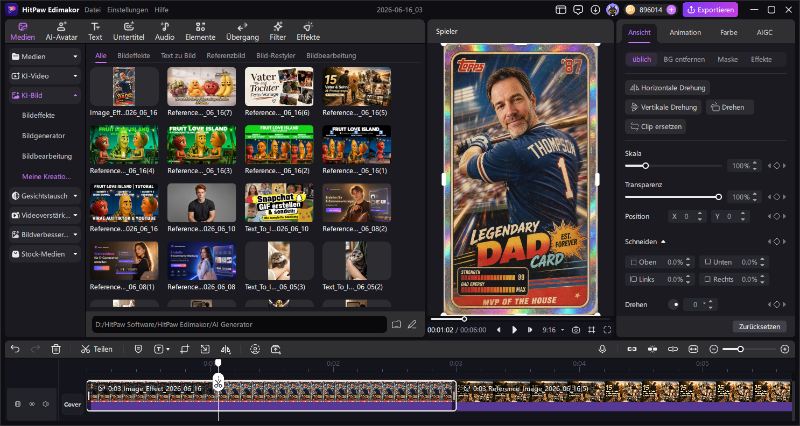The height and width of the screenshot is (426, 800).
Task: Click the mirror flip icon in timeline toolbar
Action: pos(226,349)
